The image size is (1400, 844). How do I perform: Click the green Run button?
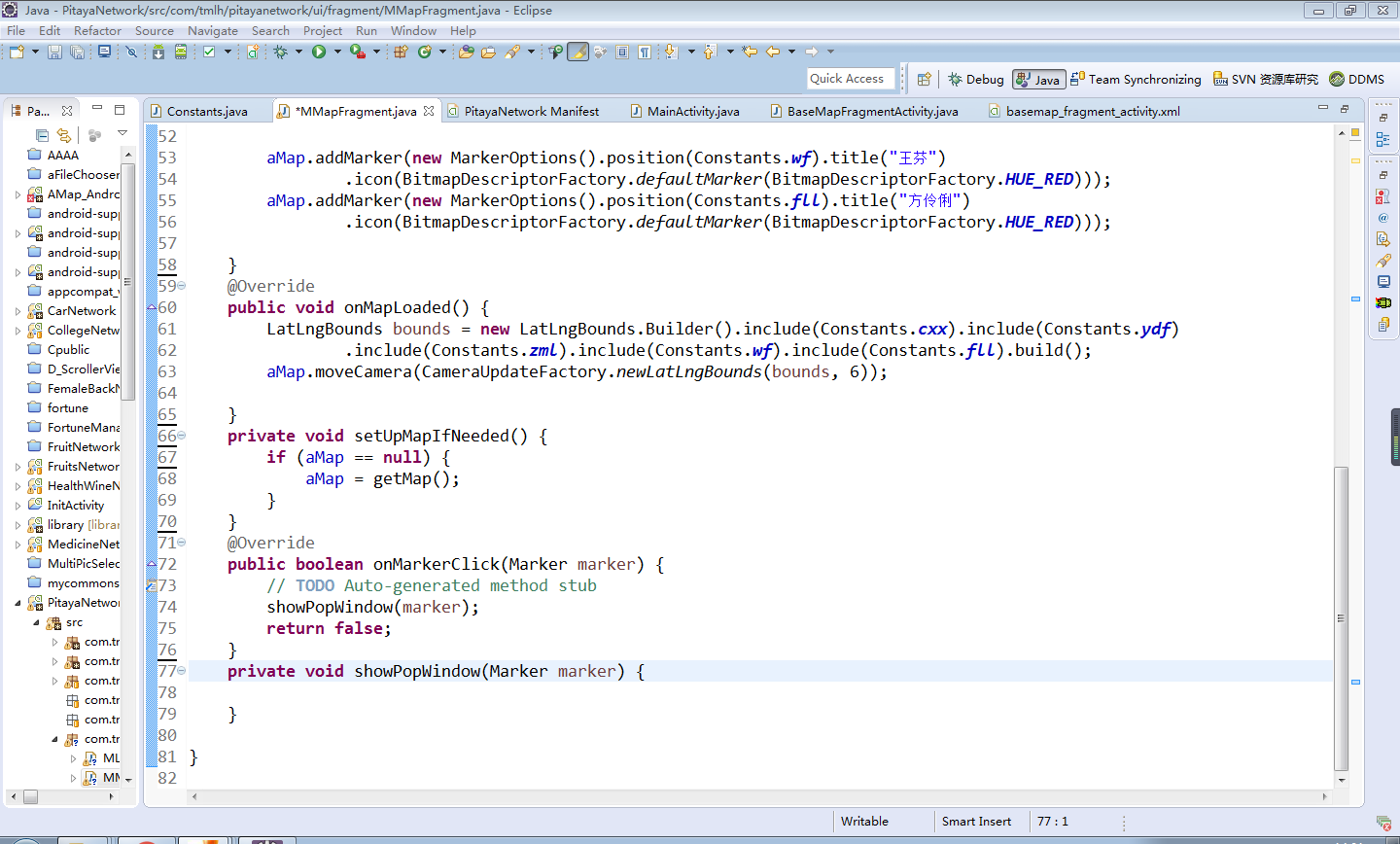pyautogui.click(x=319, y=52)
